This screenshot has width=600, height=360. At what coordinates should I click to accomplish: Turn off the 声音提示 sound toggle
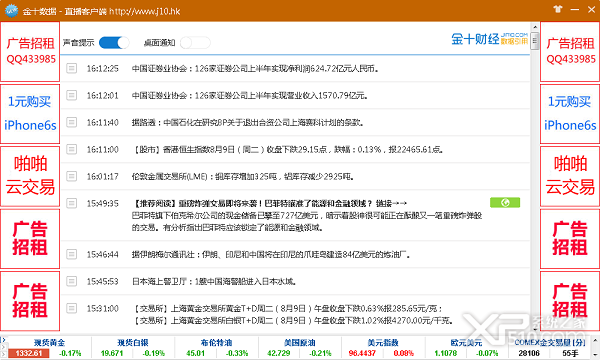(x=114, y=42)
